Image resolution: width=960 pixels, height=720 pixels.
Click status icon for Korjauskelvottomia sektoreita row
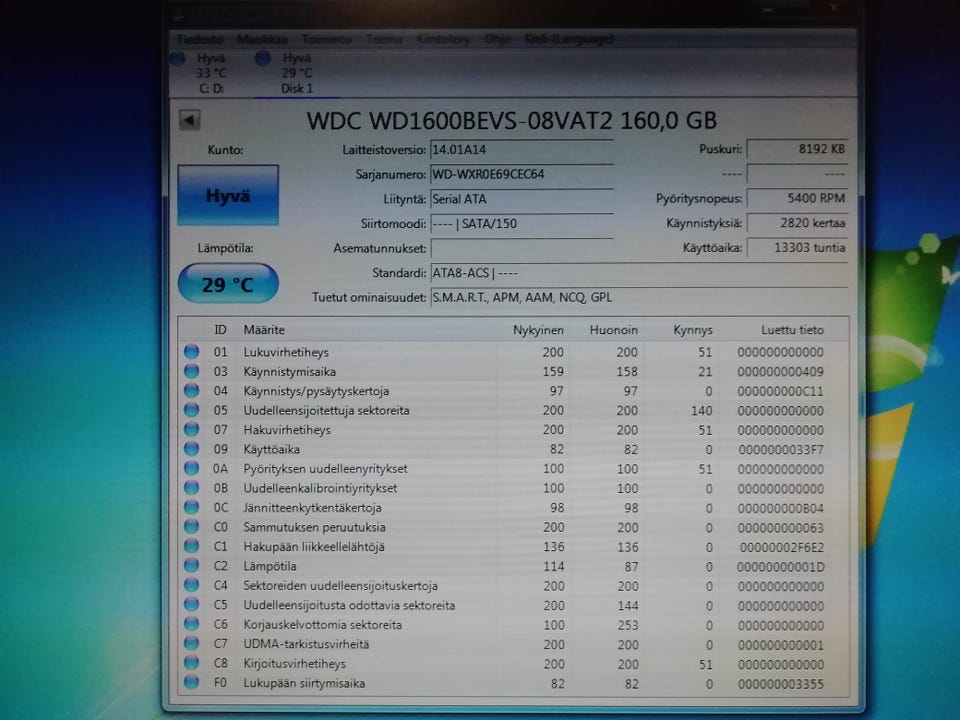point(192,624)
